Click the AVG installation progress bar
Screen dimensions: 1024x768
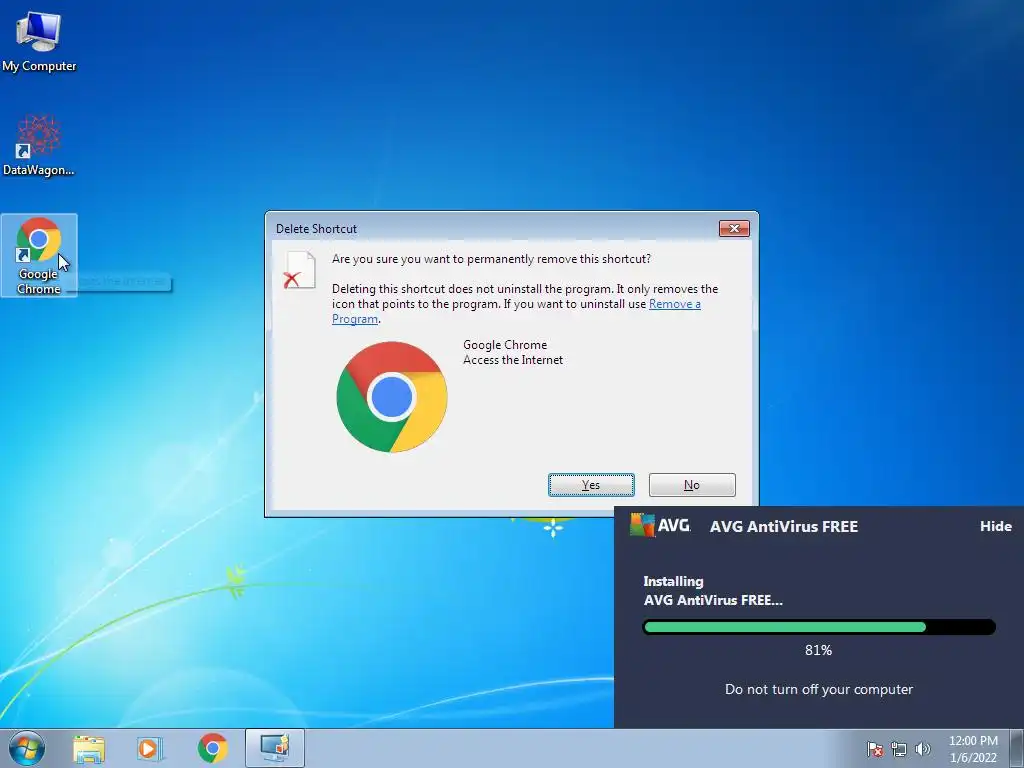tap(819, 627)
